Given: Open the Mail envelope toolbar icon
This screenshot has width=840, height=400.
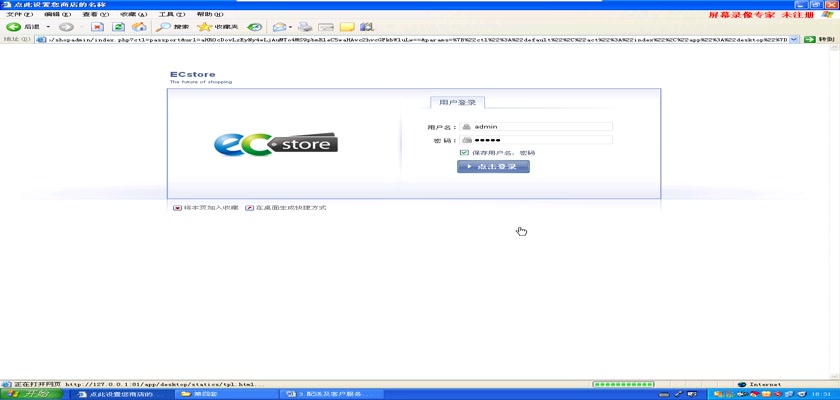Looking at the screenshot, I should [x=279, y=27].
